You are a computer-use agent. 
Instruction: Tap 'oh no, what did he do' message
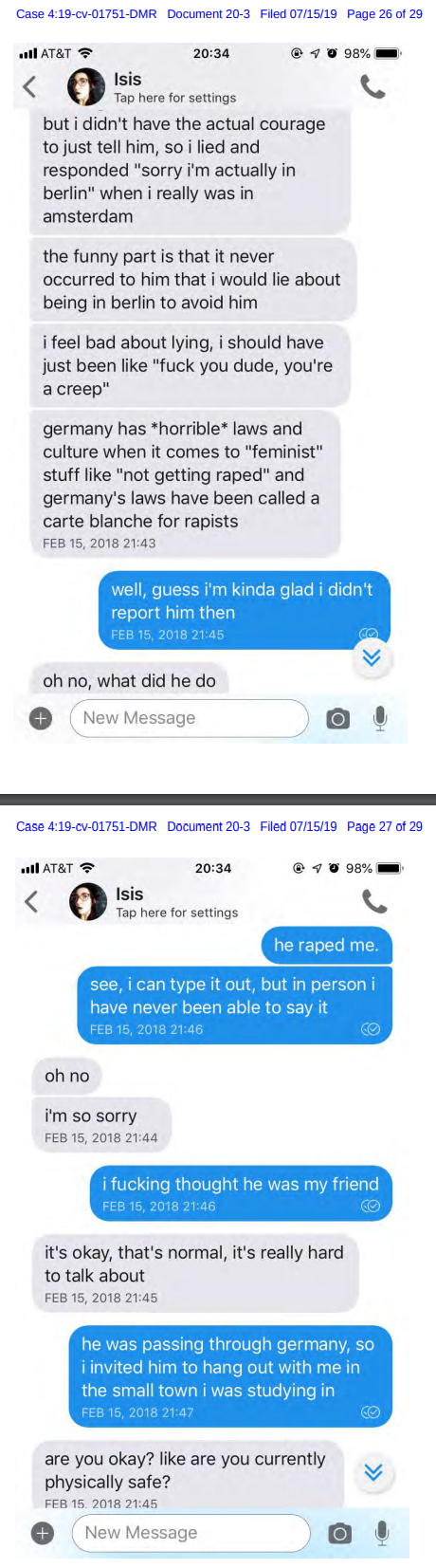pos(129,680)
